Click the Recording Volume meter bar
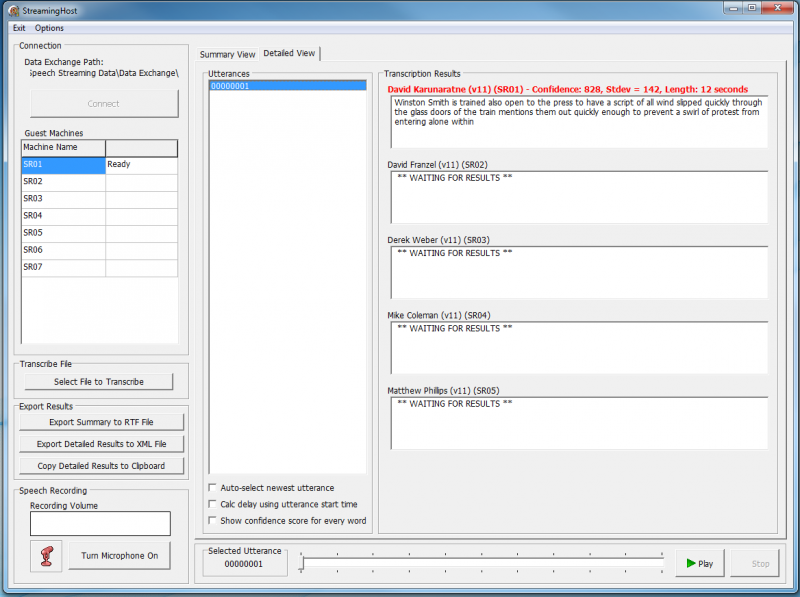This screenshot has width=800, height=597. pyautogui.click(x=100, y=524)
